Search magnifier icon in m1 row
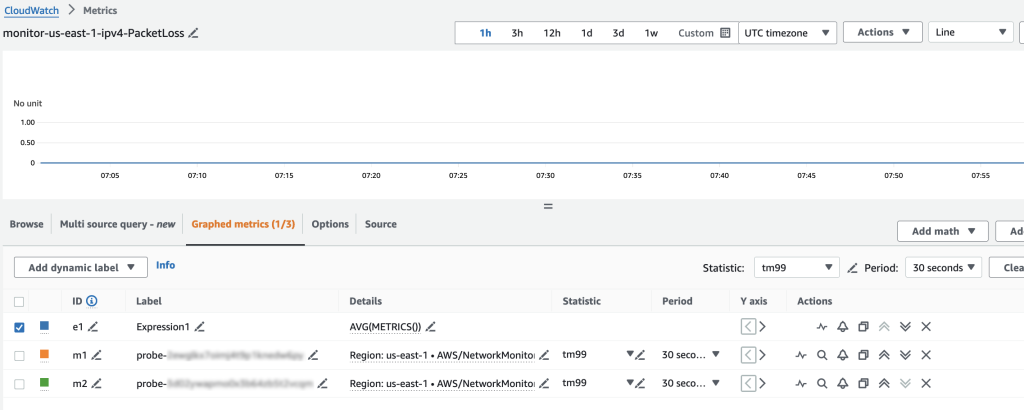The image size is (1024, 410). click(822, 355)
